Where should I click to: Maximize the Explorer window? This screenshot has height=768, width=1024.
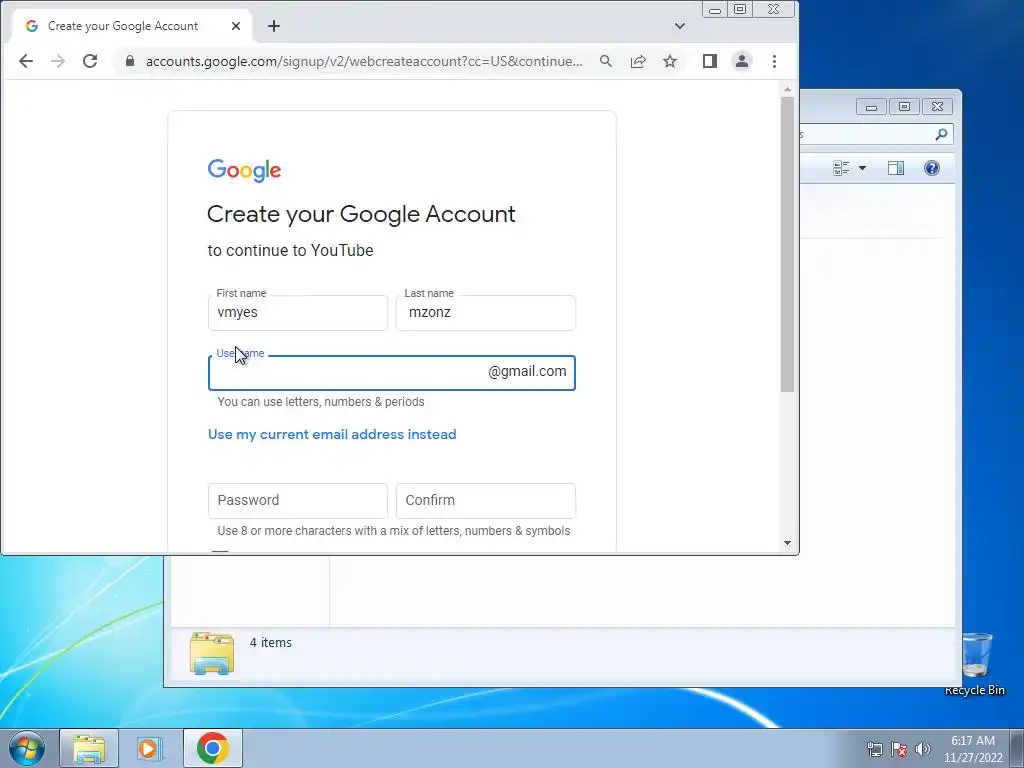click(904, 106)
